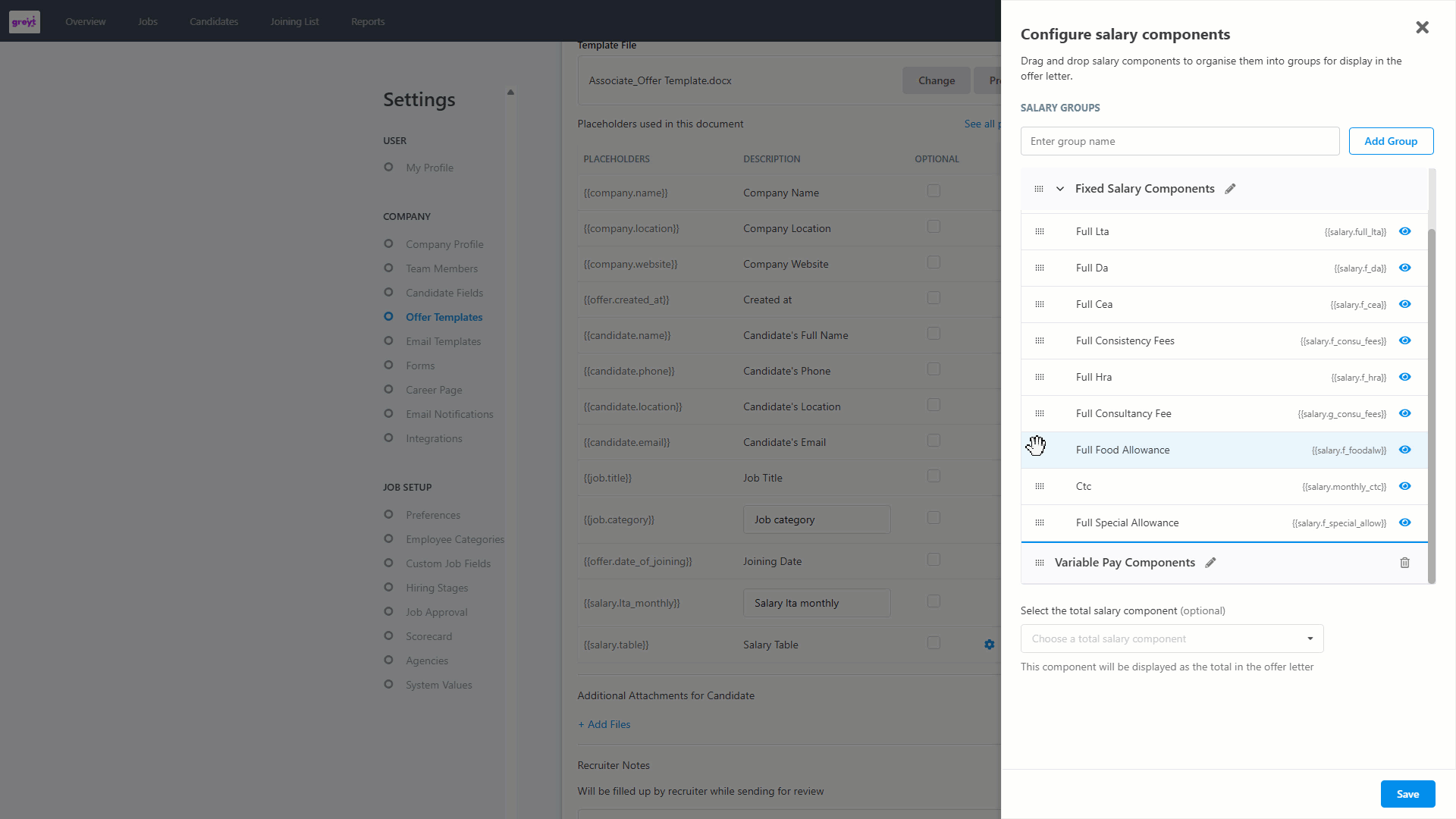Edit the Fixed Salary Components group name
1456x819 pixels.
click(x=1230, y=189)
